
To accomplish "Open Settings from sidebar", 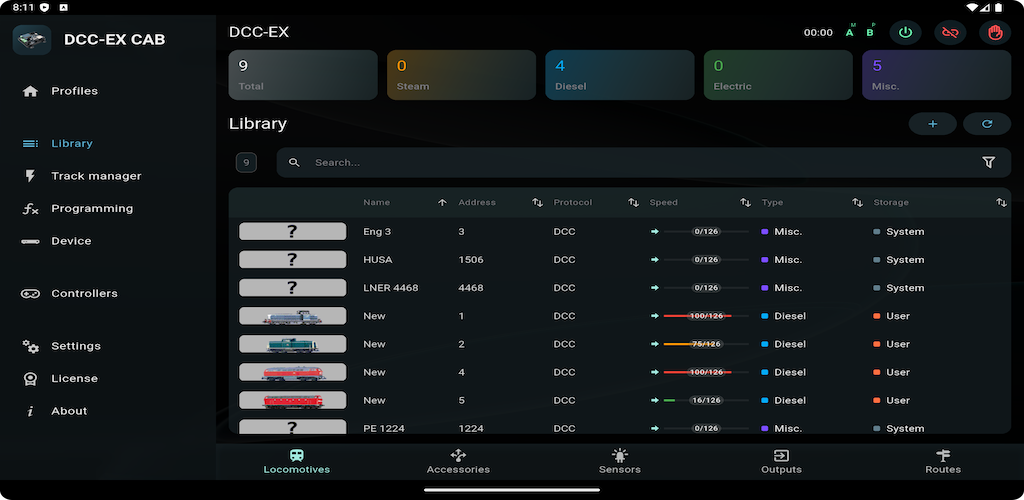I will 61,346.
